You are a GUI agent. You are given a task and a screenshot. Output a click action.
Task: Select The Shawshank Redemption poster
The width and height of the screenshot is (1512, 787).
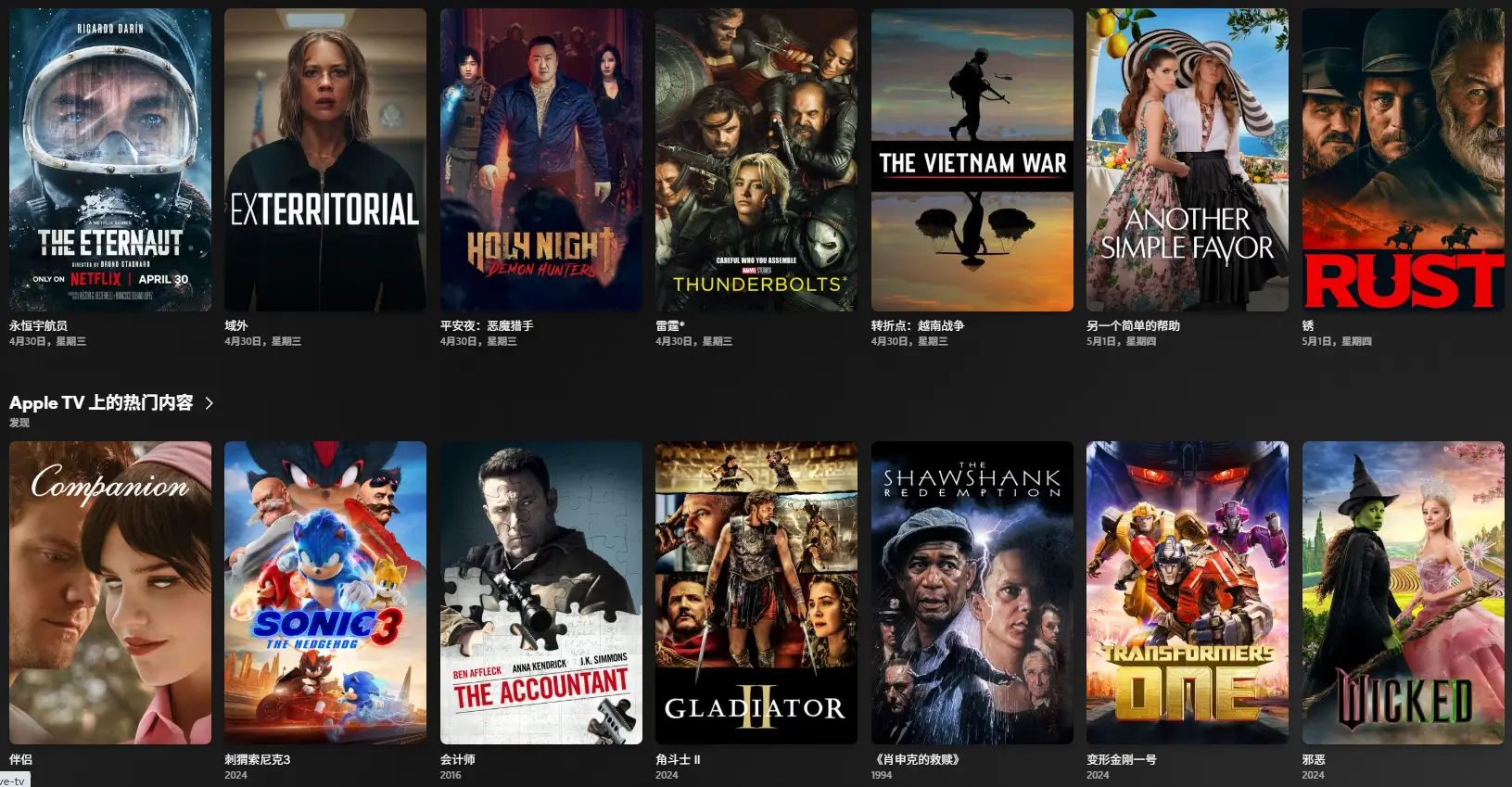(972, 592)
